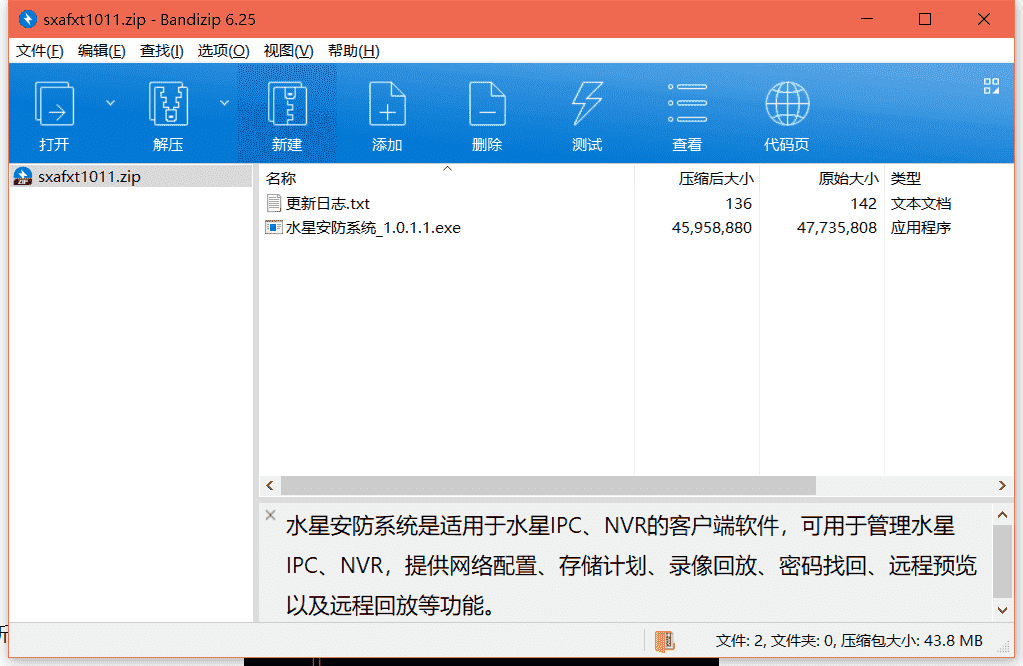Viewport: 1023px width, 666px height.
Task: Open the 视图(V) menu
Action: (288, 51)
